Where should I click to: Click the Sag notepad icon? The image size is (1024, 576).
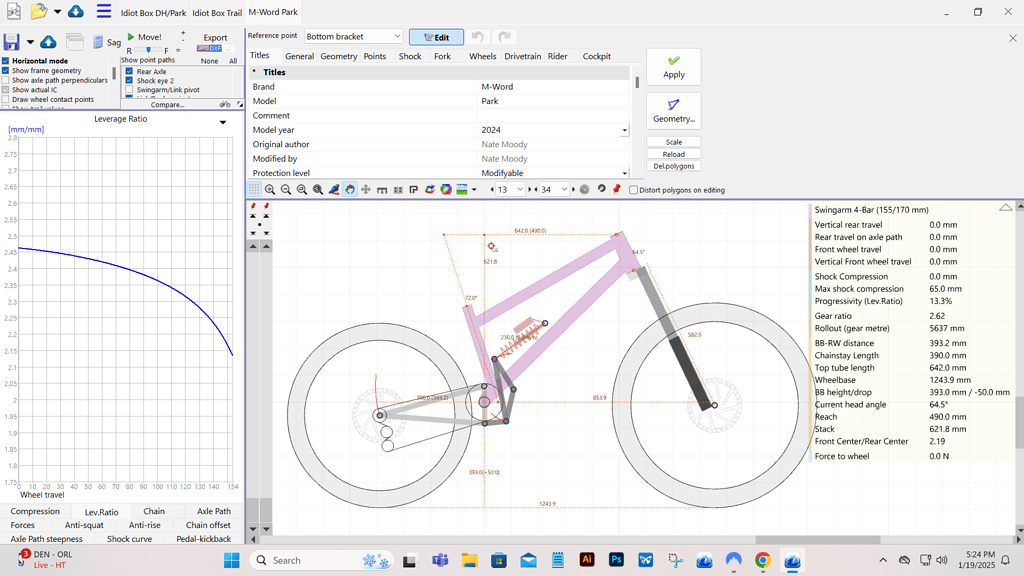pyautogui.click(x=97, y=41)
